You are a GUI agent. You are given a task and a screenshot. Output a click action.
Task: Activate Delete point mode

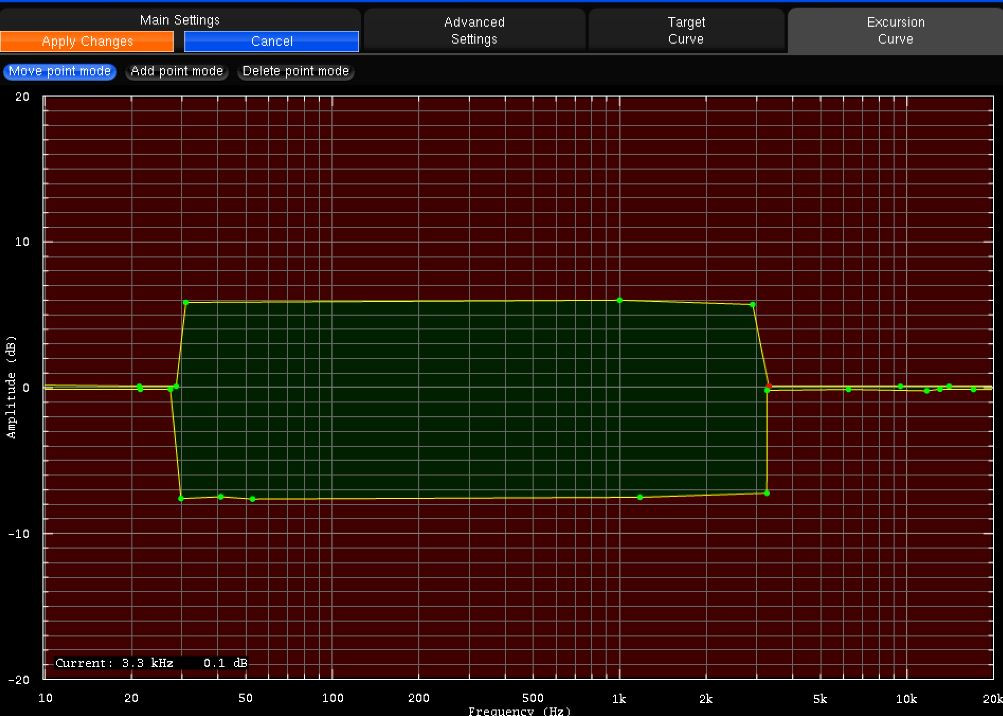pos(296,71)
